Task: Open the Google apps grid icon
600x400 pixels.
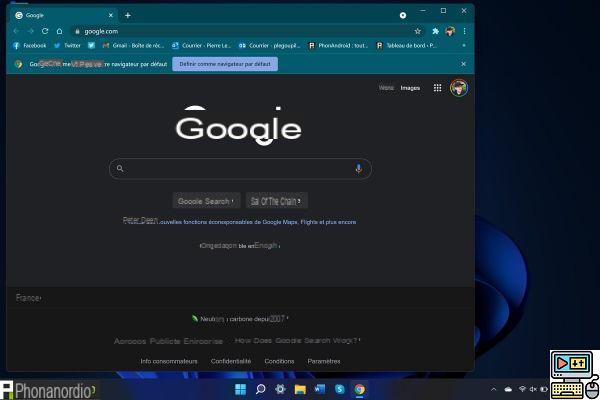Action: (x=437, y=88)
